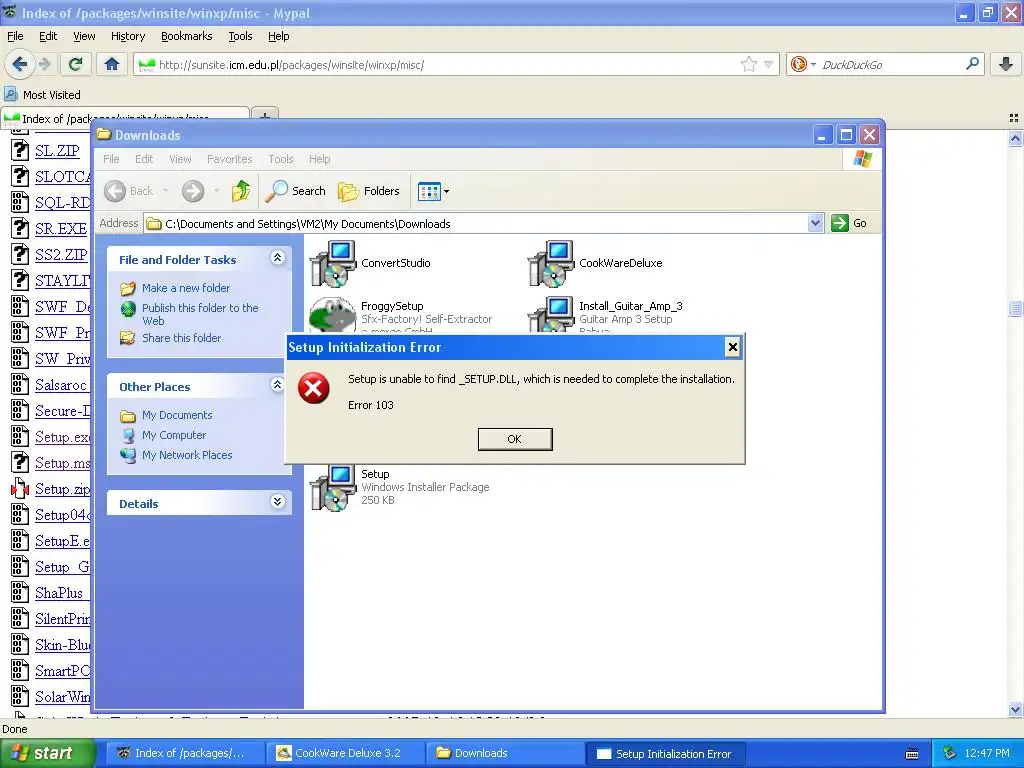Click the keyboard tray icon on the taskbar
Image resolution: width=1024 pixels, height=768 pixels.
click(912, 754)
